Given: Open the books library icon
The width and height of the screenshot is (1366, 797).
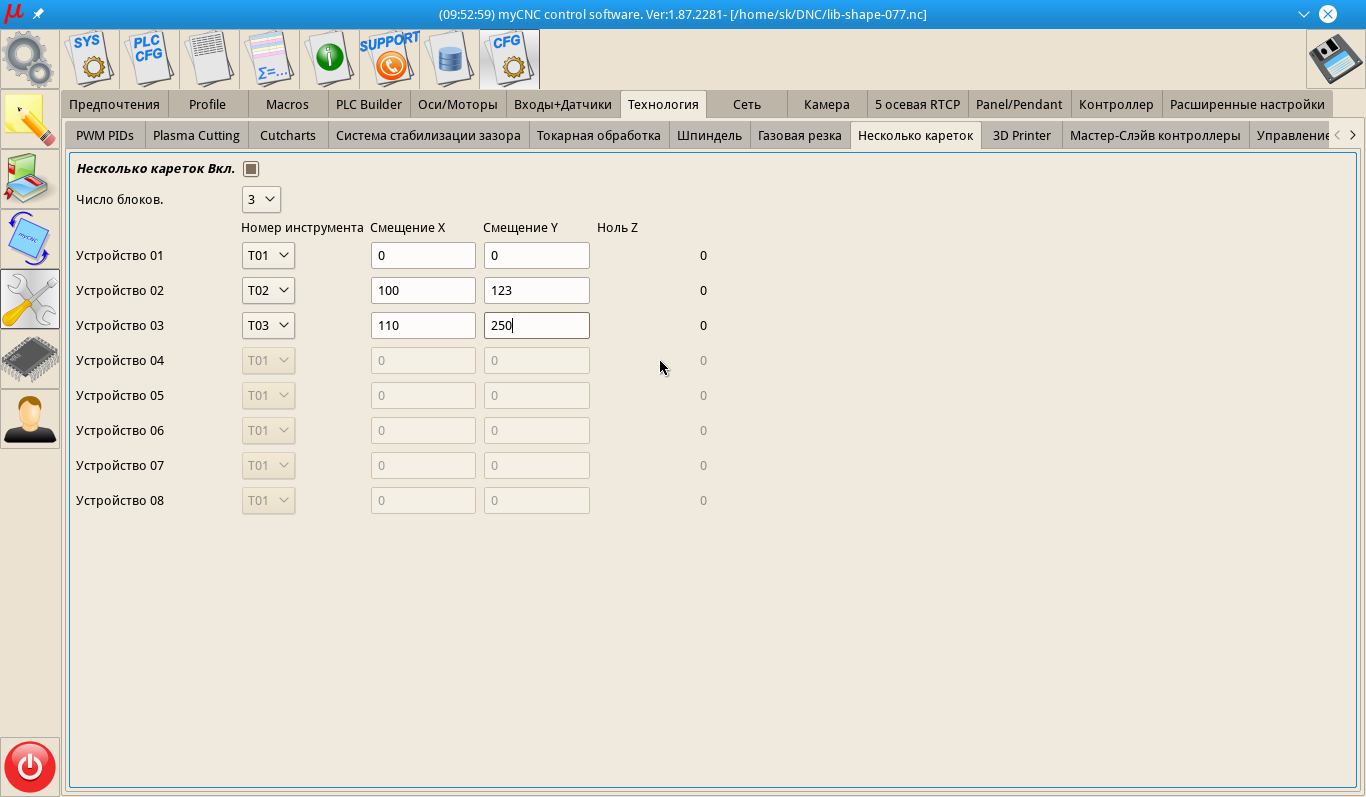Looking at the screenshot, I should tap(30, 179).
